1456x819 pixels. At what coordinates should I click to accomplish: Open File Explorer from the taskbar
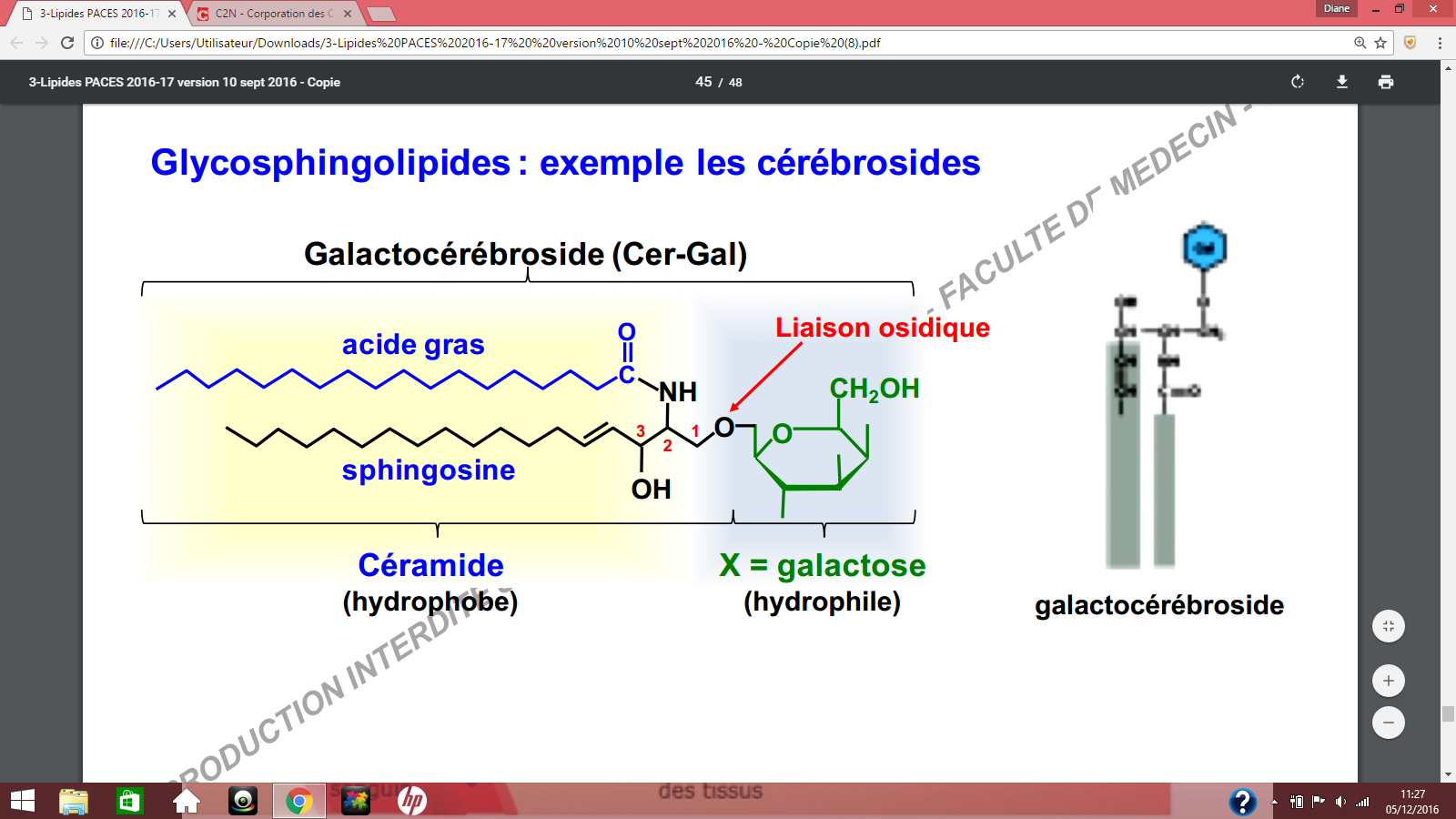coord(74,801)
